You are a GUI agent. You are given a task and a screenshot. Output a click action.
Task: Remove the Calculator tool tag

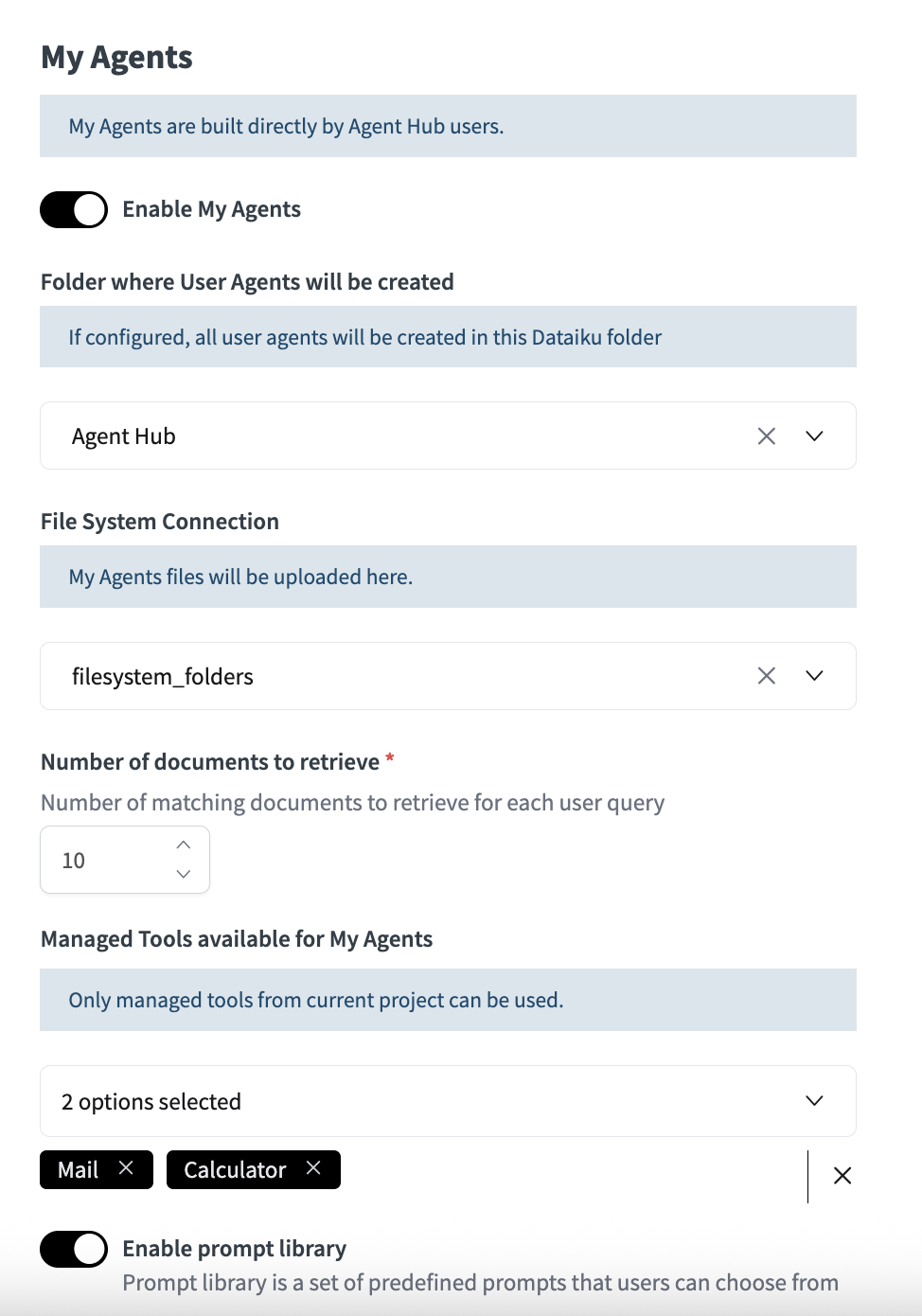(x=313, y=1168)
